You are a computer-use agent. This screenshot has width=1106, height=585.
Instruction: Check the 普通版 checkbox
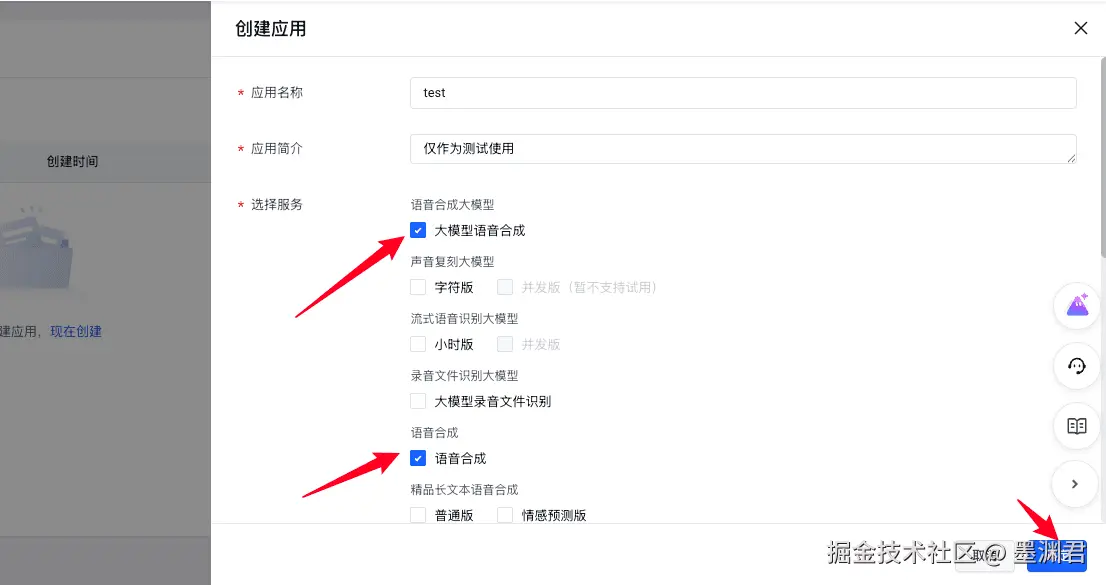[x=418, y=515]
